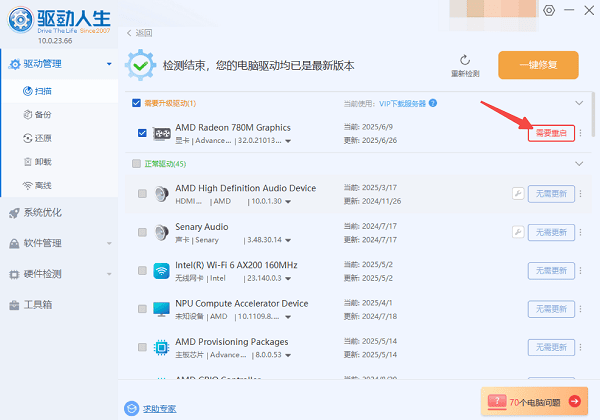Check the Senary Audio checkbox
Image resolution: width=600 pixels, height=420 pixels.
pyautogui.click(x=142, y=232)
